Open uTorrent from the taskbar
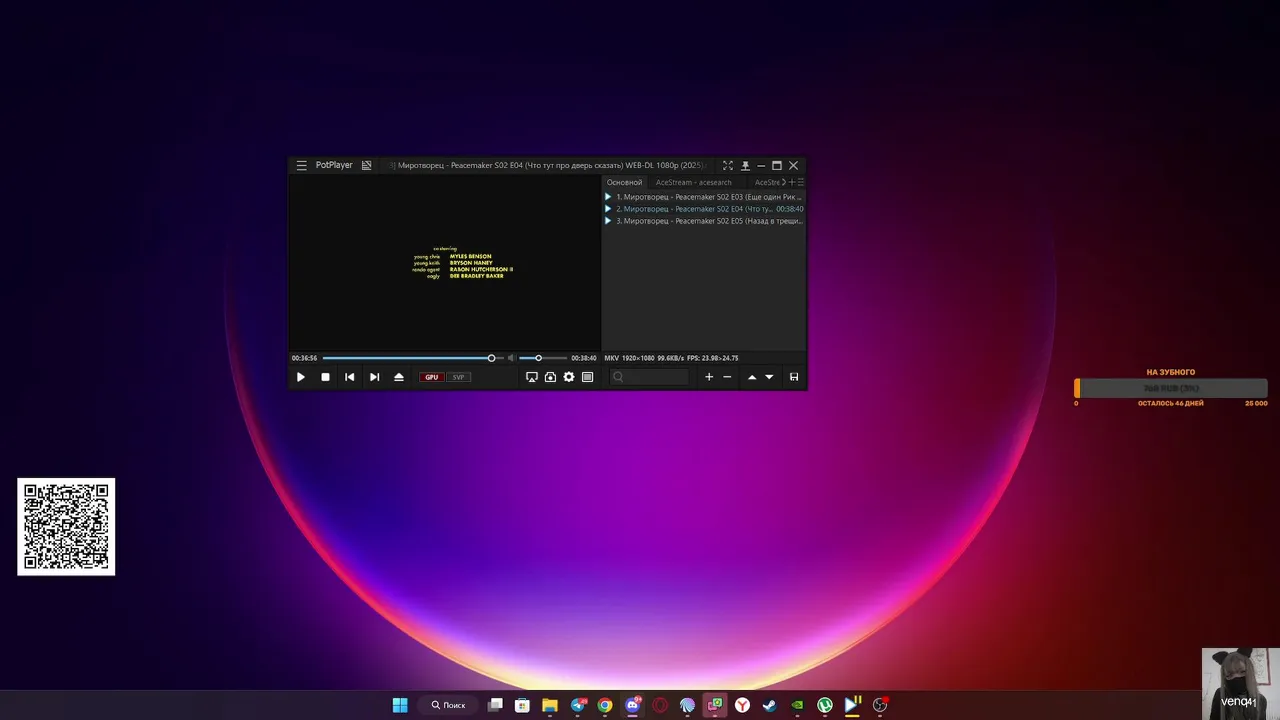 click(824, 705)
